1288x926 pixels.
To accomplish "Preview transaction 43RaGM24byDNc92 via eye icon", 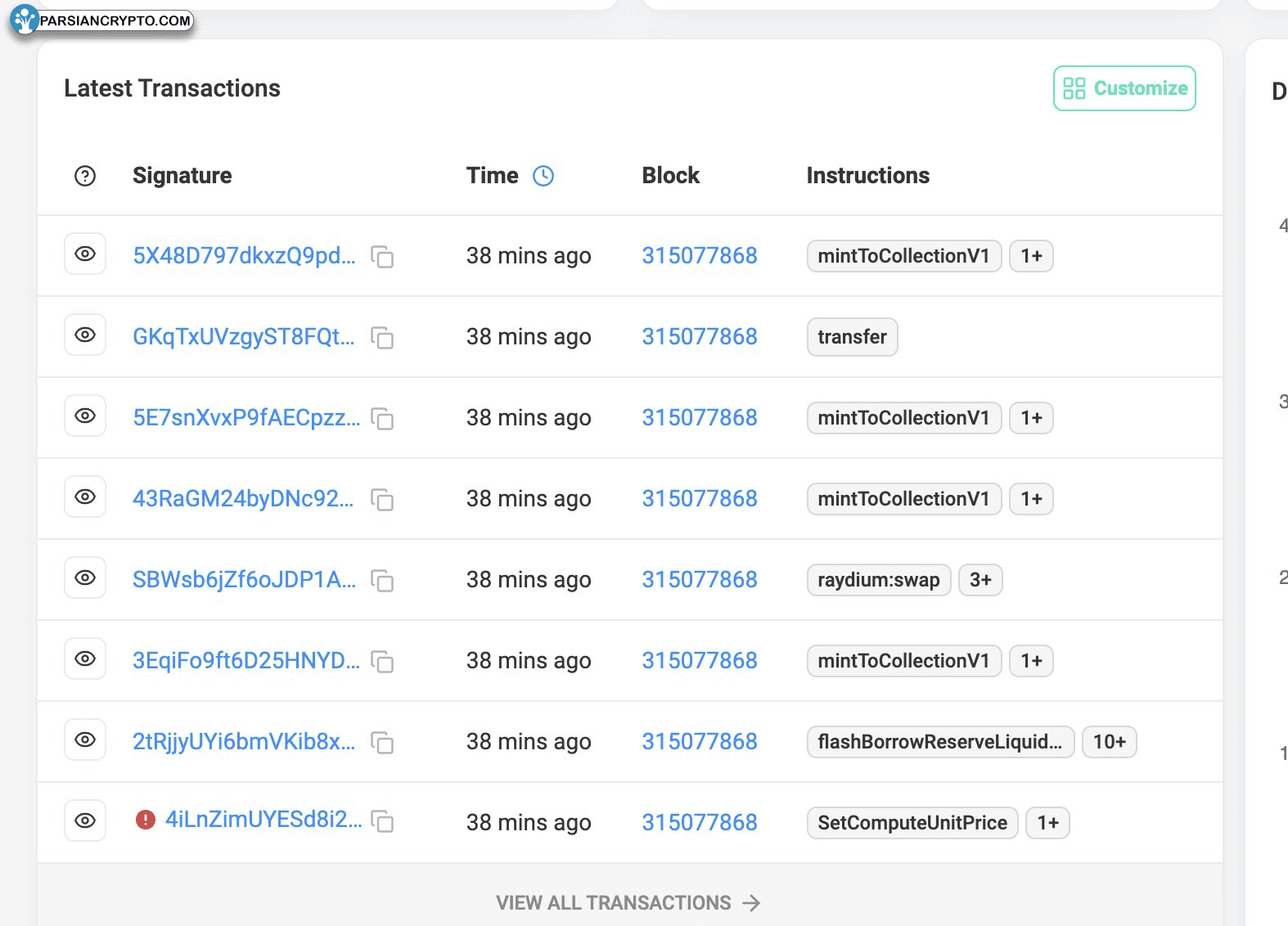I will 85,497.
